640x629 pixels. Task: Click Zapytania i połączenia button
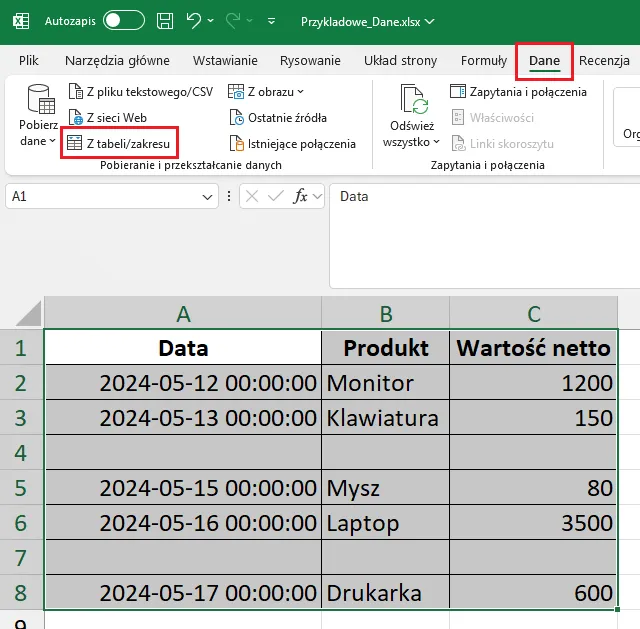click(x=518, y=92)
